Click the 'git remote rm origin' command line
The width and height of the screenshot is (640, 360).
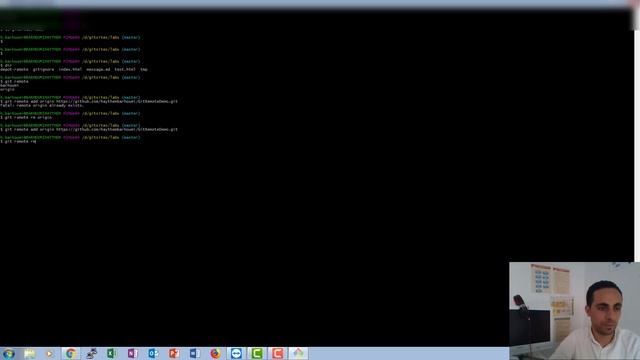coord(26,118)
